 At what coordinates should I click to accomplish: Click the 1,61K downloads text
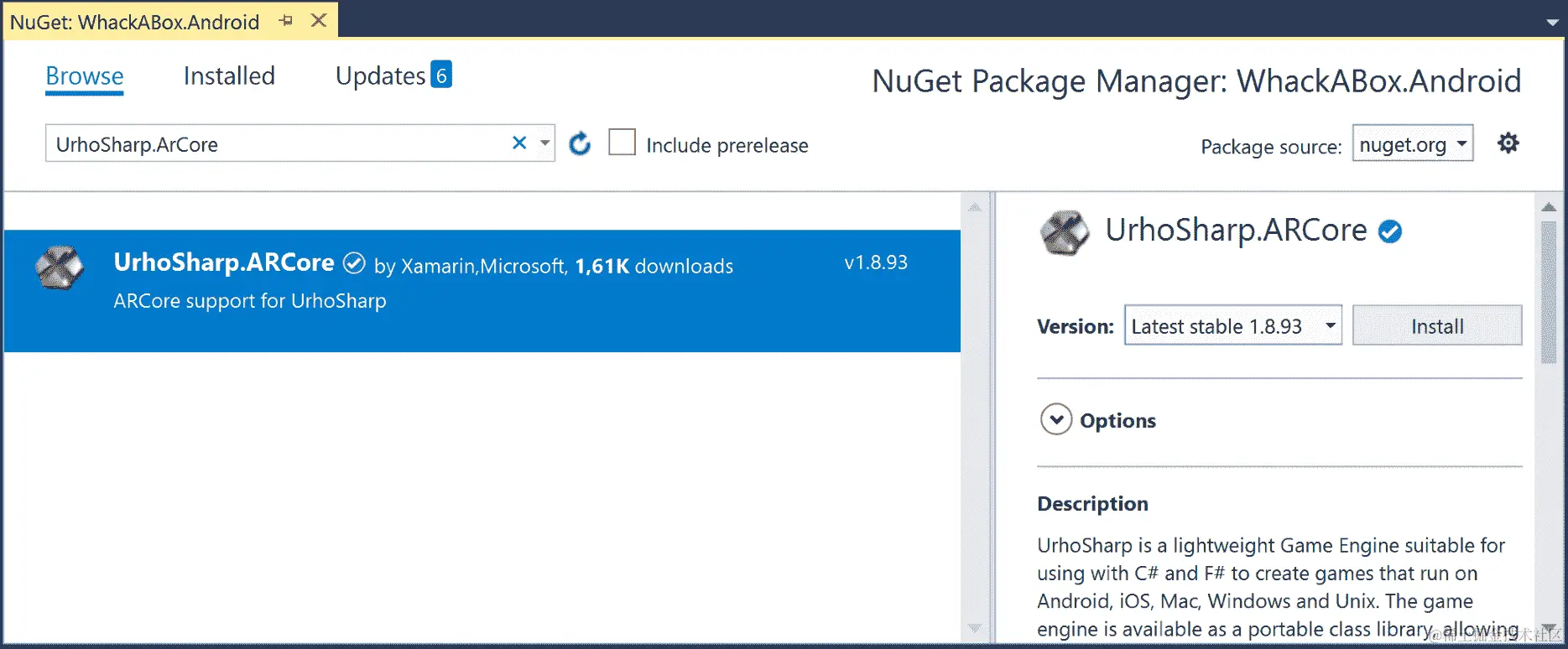[654, 266]
